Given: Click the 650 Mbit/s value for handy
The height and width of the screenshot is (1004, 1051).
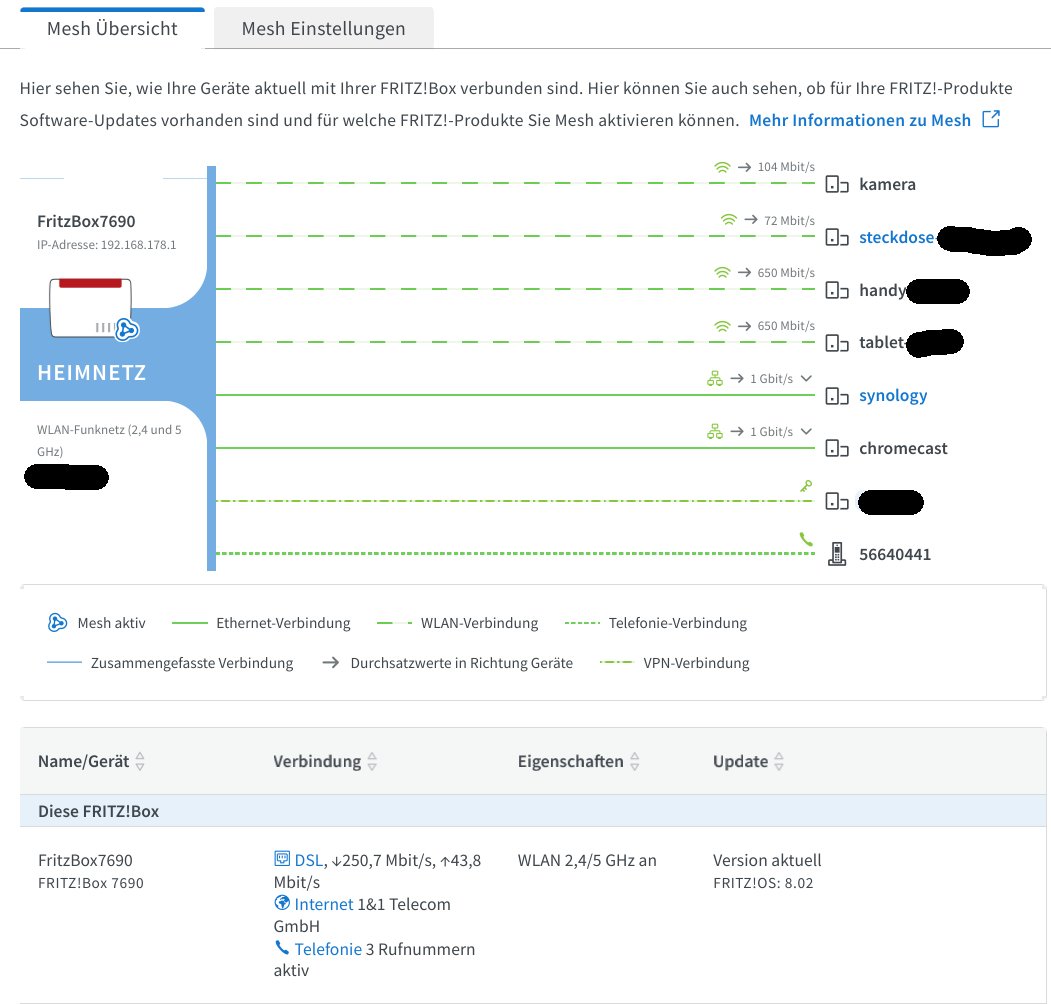Looking at the screenshot, I should 786,273.
